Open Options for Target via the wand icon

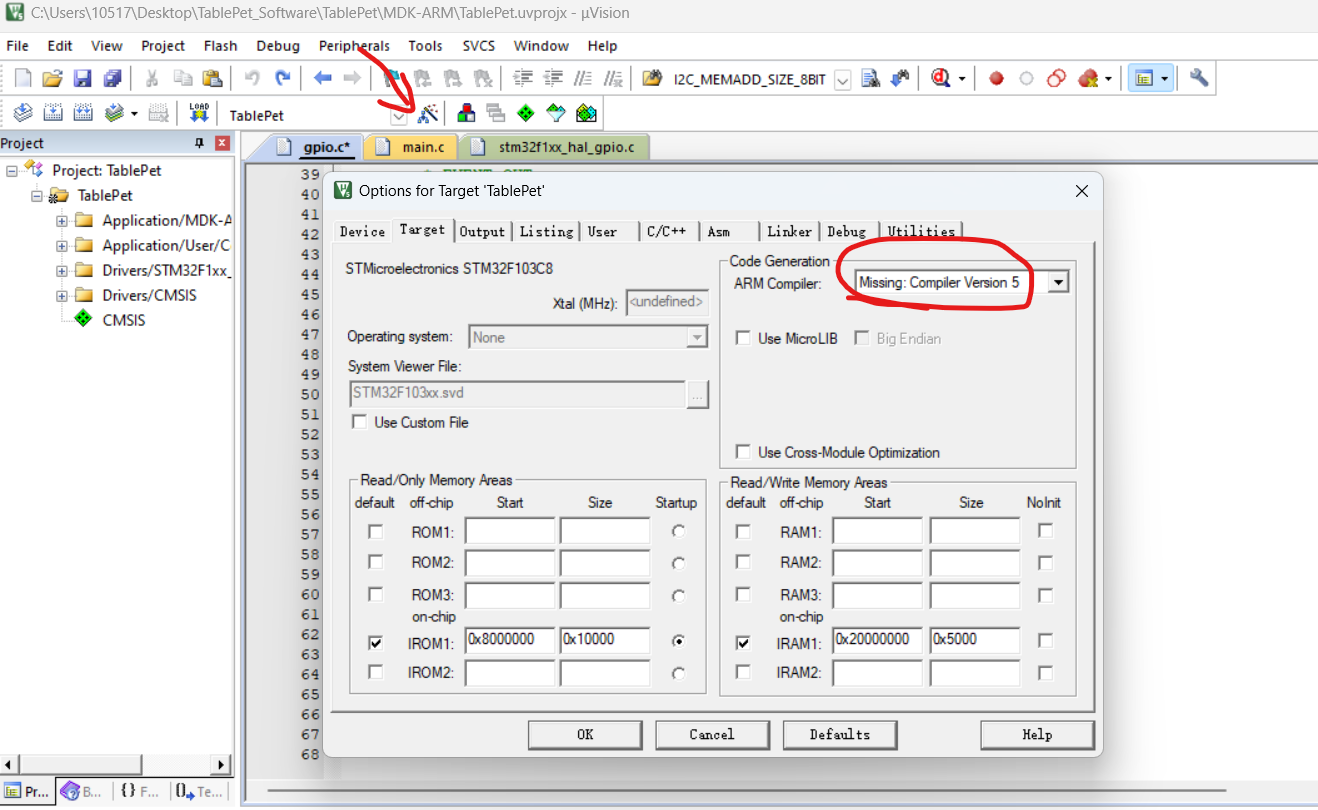click(428, 113)
